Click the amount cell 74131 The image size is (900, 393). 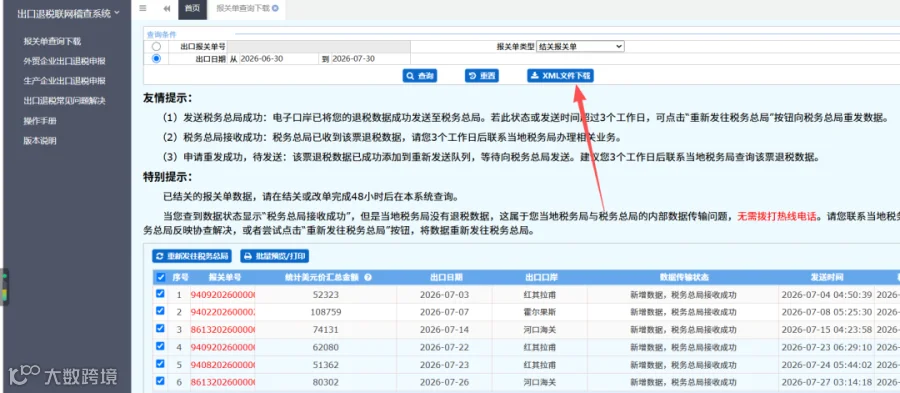pos(325,330)
